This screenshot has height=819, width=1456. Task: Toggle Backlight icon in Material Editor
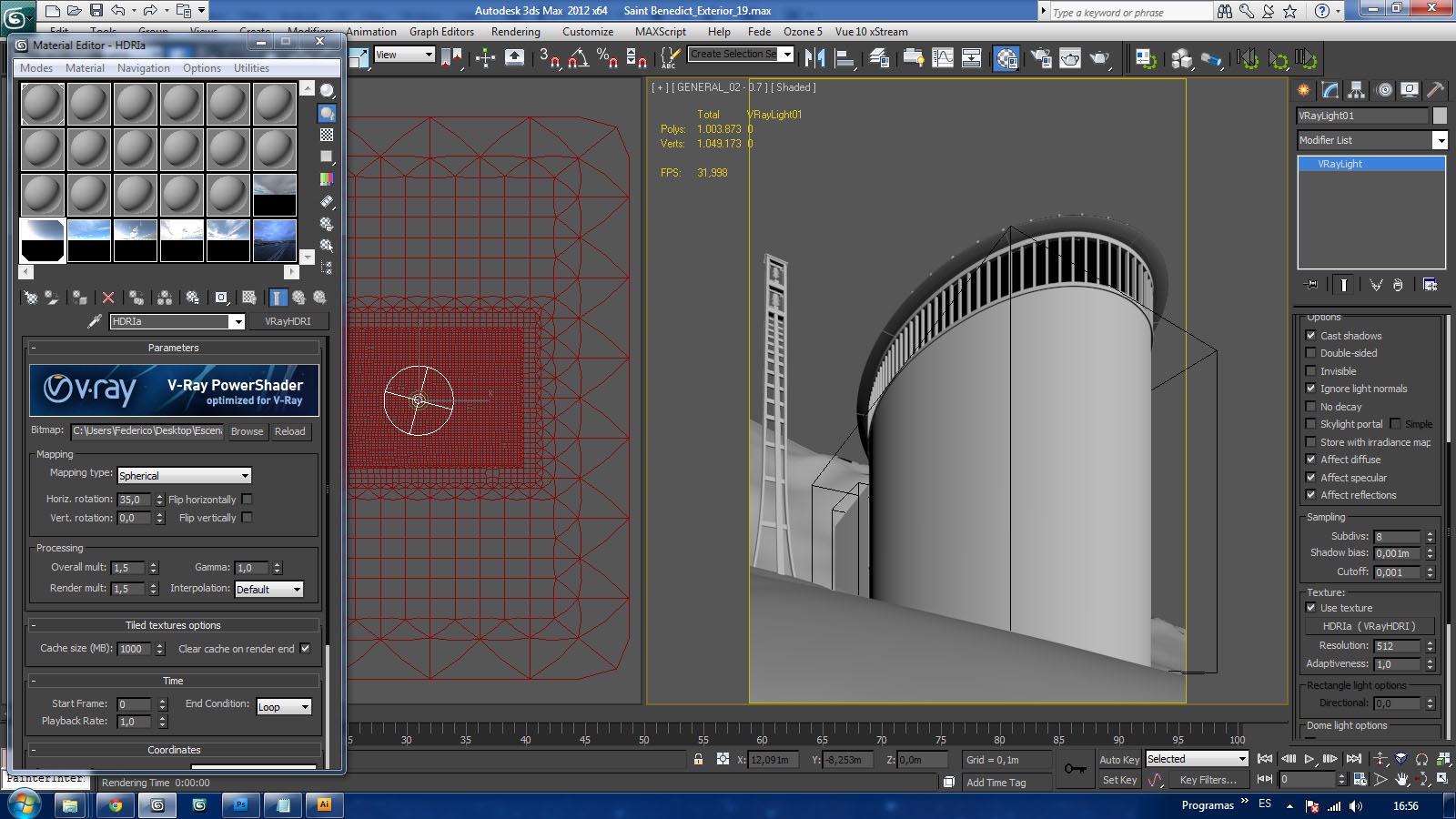coord(327,113)
